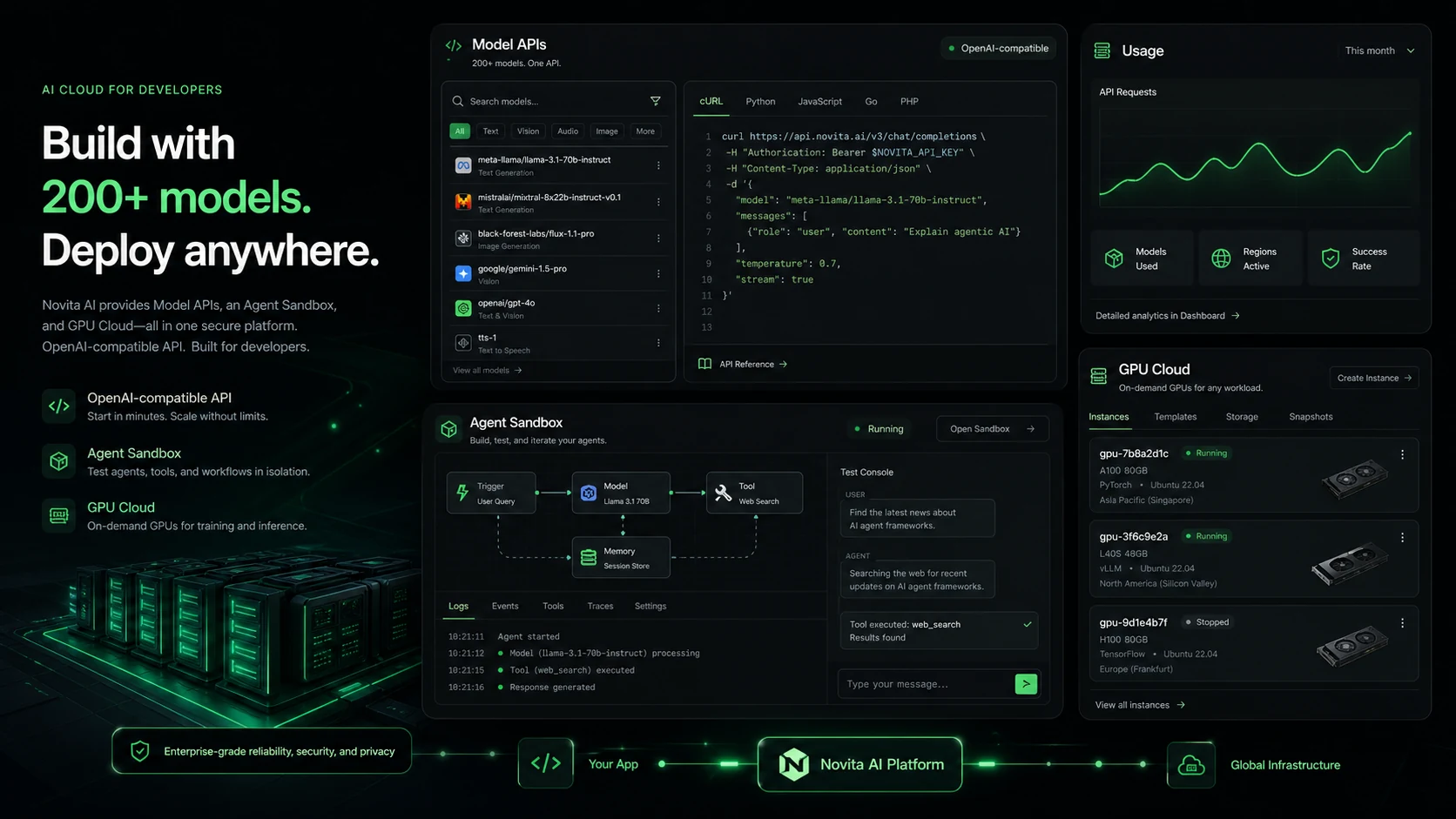Follow the View all models link
The width and height of the screenshot is (1456, 819).
[x=487, y=371]
